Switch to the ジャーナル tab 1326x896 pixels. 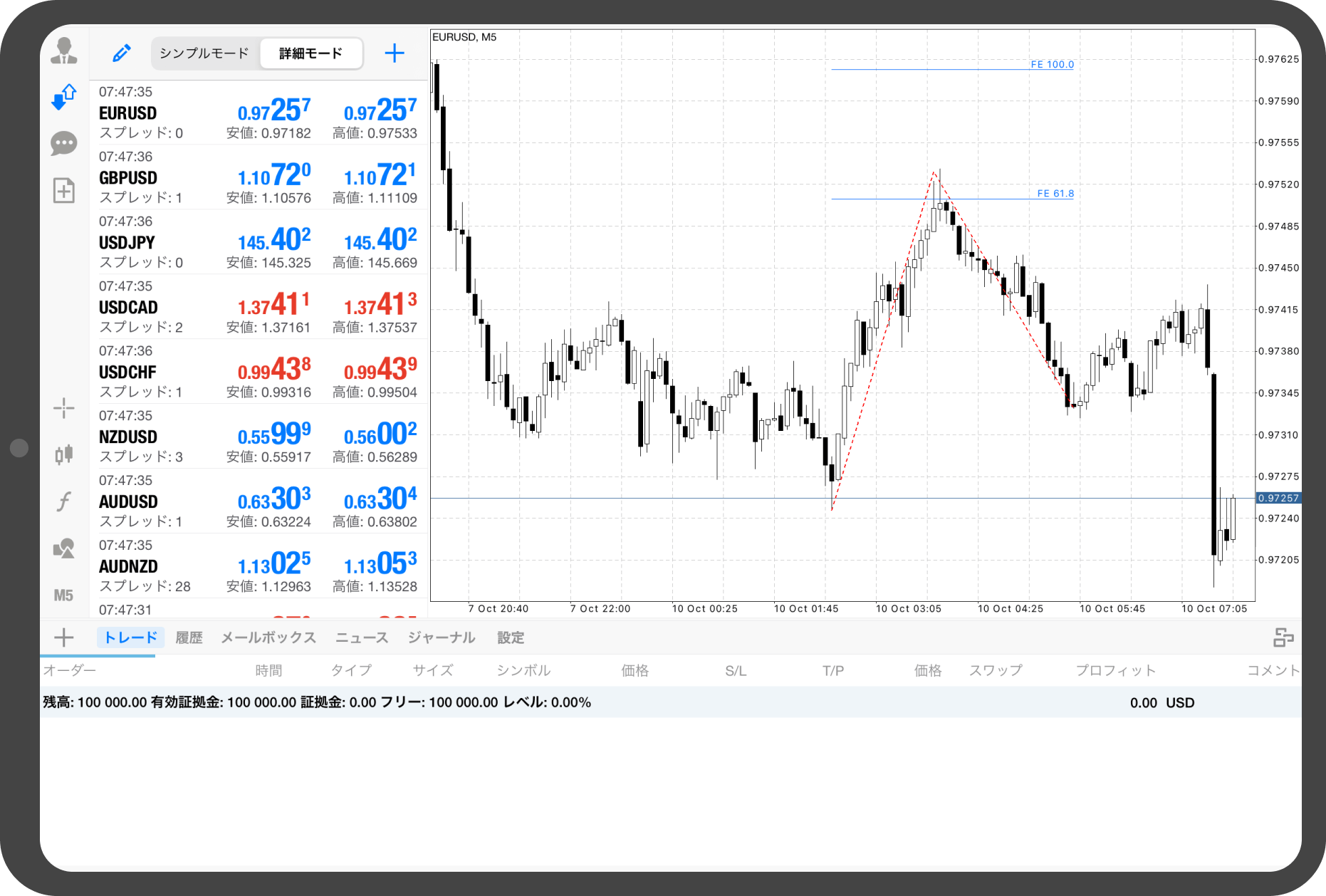pyautogui.click(x=442, y=637)
